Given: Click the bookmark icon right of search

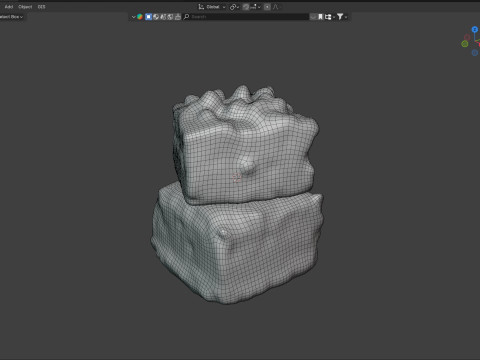Looking at the screenshot, I should (x=320, y=17).
